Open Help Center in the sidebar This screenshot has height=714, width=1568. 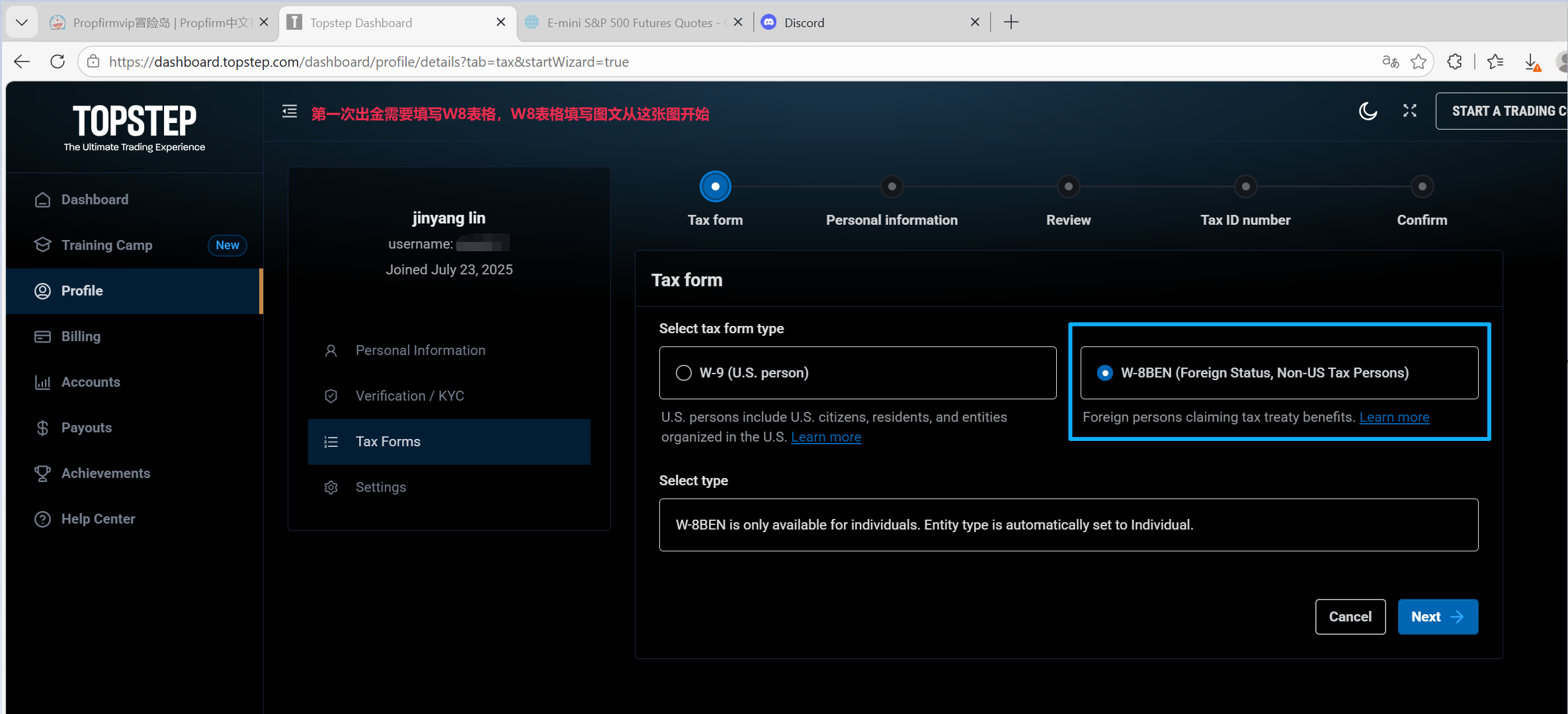(x=134, y=519)
